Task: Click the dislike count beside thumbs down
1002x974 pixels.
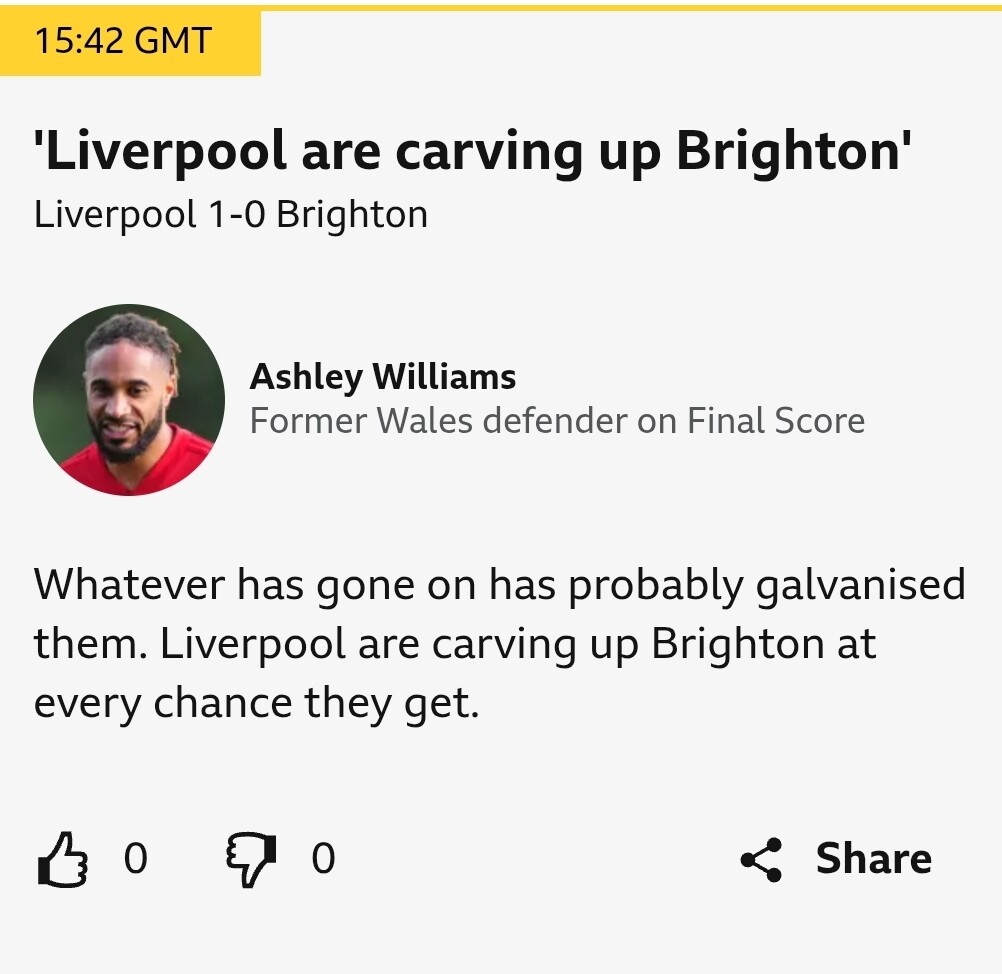Action: coord(323,859)
